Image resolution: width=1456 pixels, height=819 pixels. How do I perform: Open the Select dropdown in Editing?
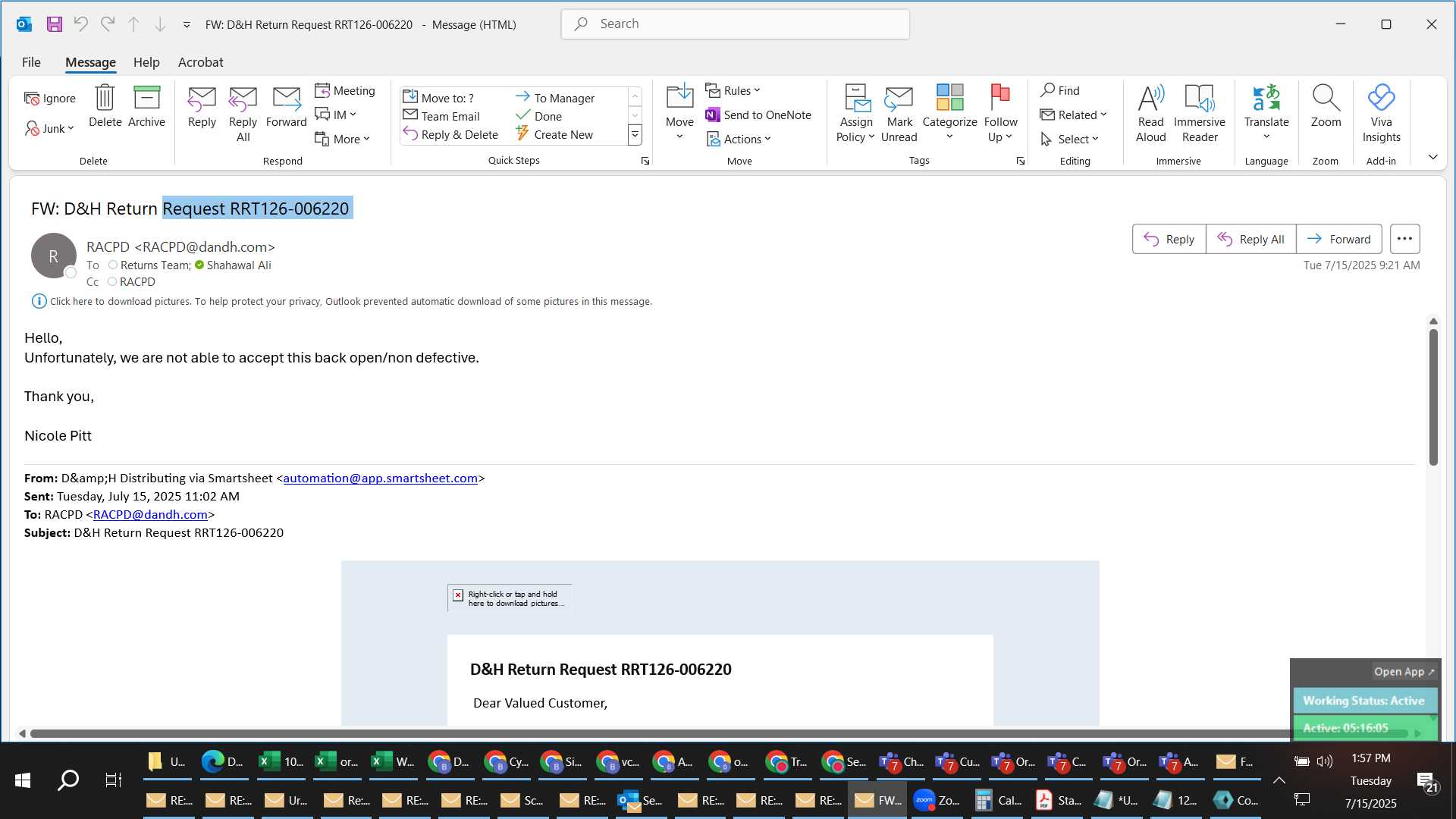(1069, 139)
